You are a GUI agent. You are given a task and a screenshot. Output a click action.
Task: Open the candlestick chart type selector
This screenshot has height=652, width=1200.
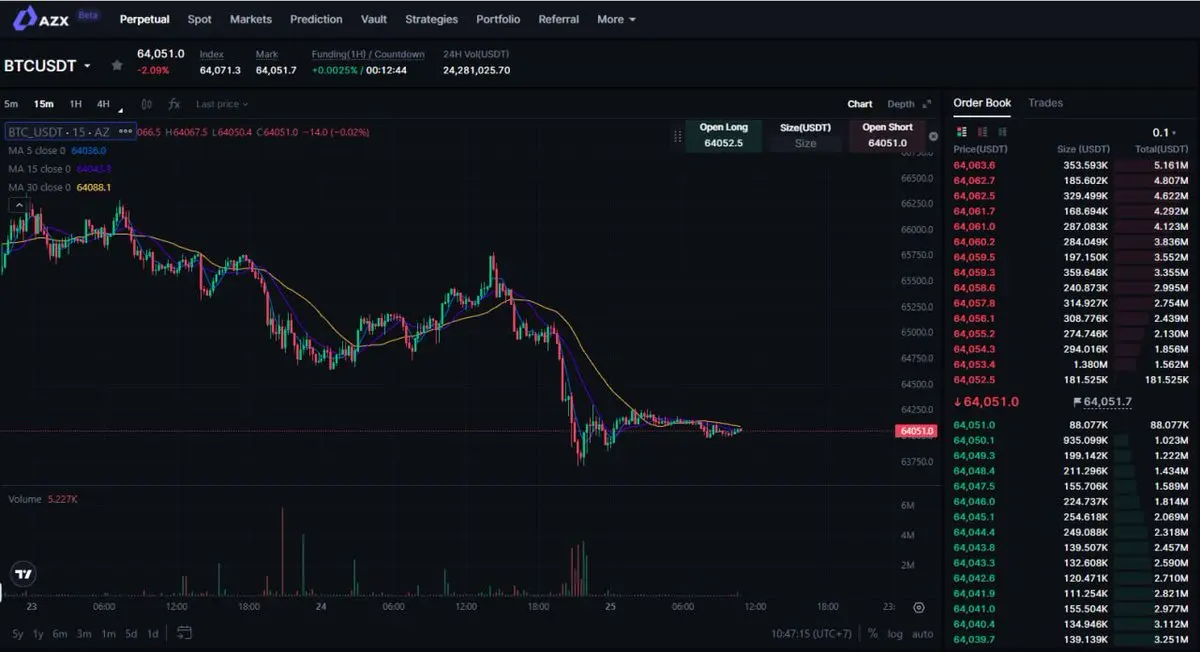coord(146,104)
